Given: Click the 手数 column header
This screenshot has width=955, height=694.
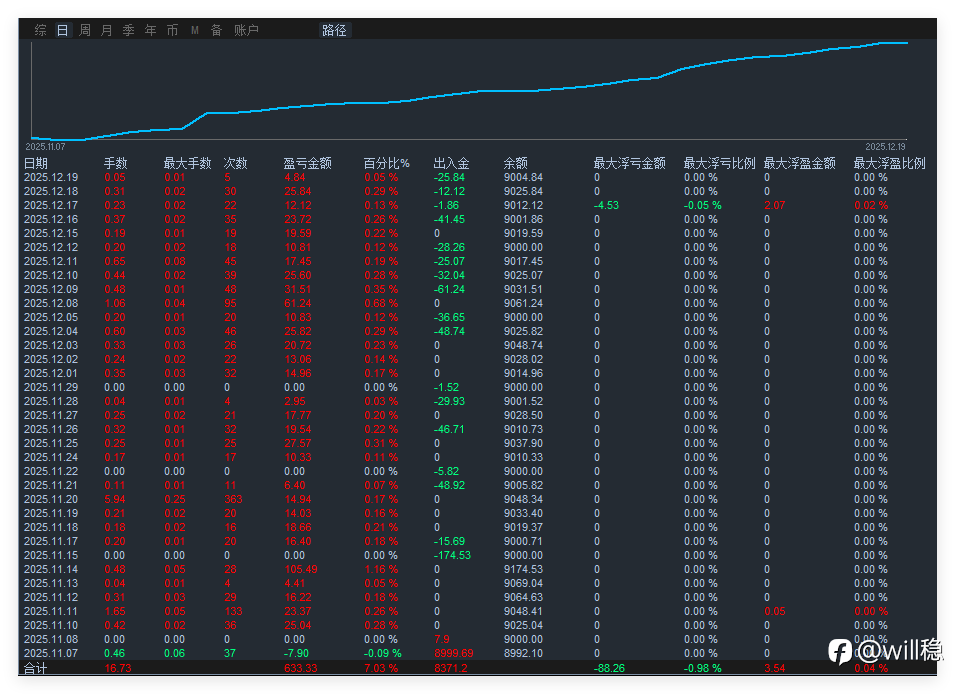Looking at the screenshot, I should click(x=115, y=163).
